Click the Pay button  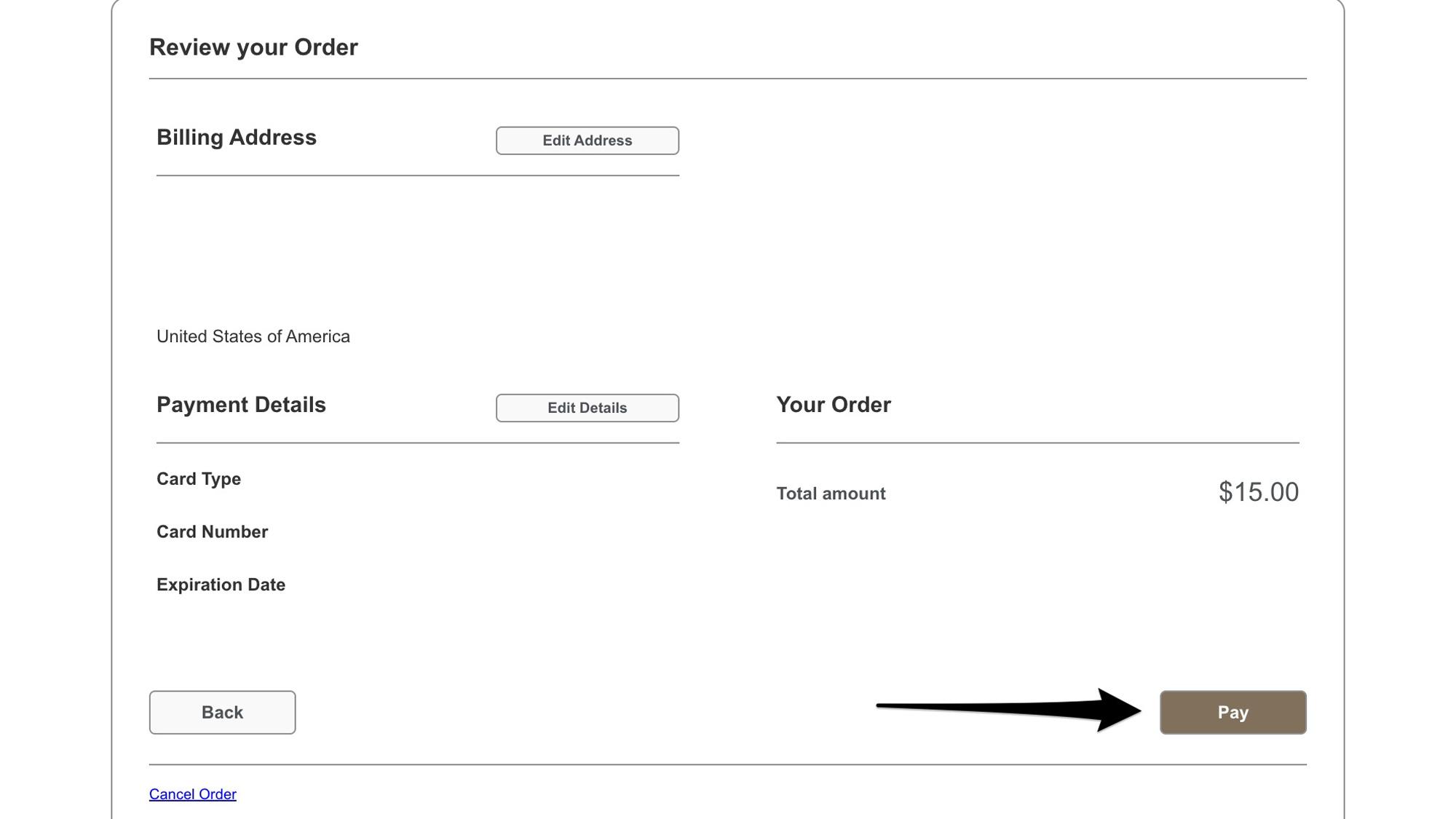coord(1233,712)
